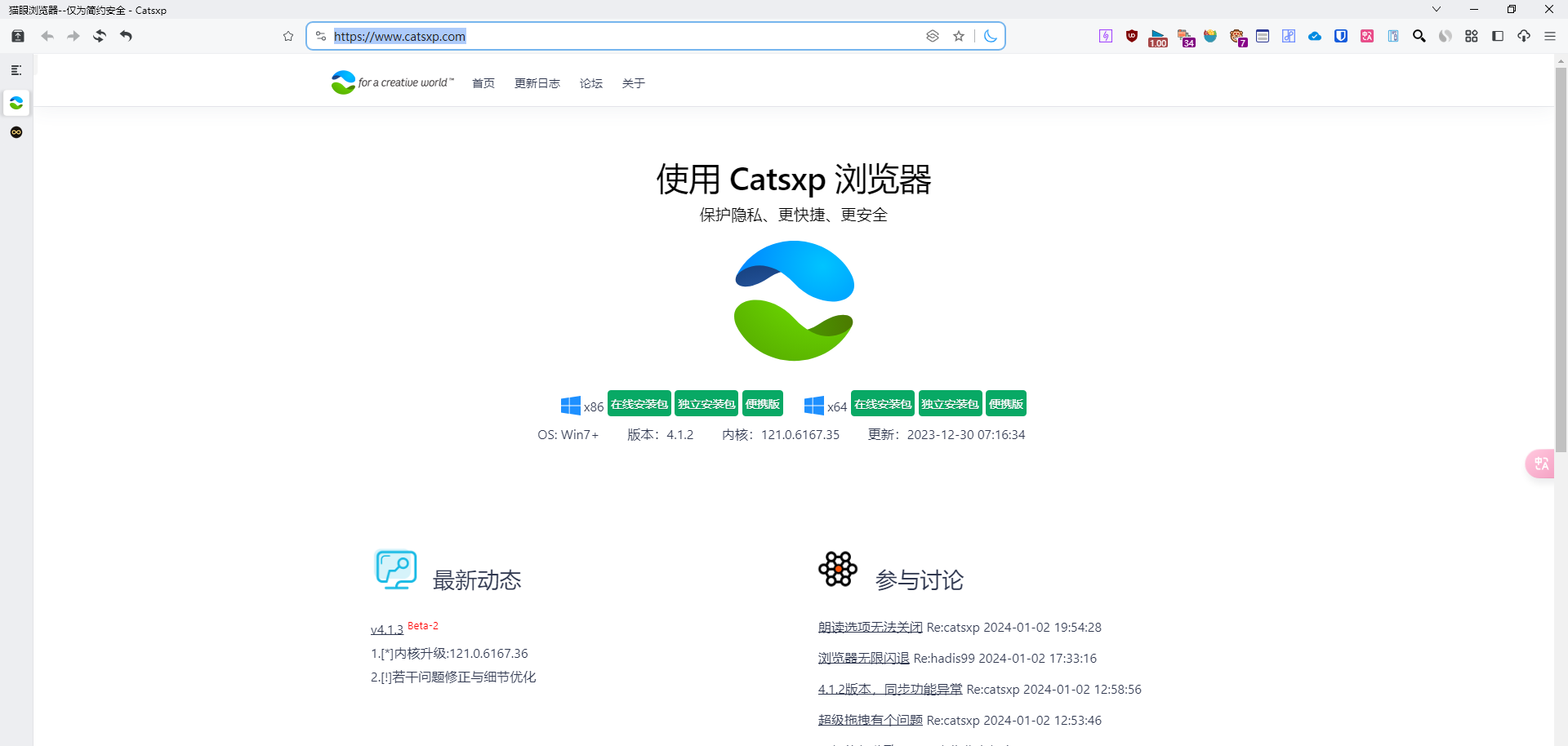Toggle vertical tab list collapse icon
This screenshot has height=746, width=1568.
(x=16, y=70)
